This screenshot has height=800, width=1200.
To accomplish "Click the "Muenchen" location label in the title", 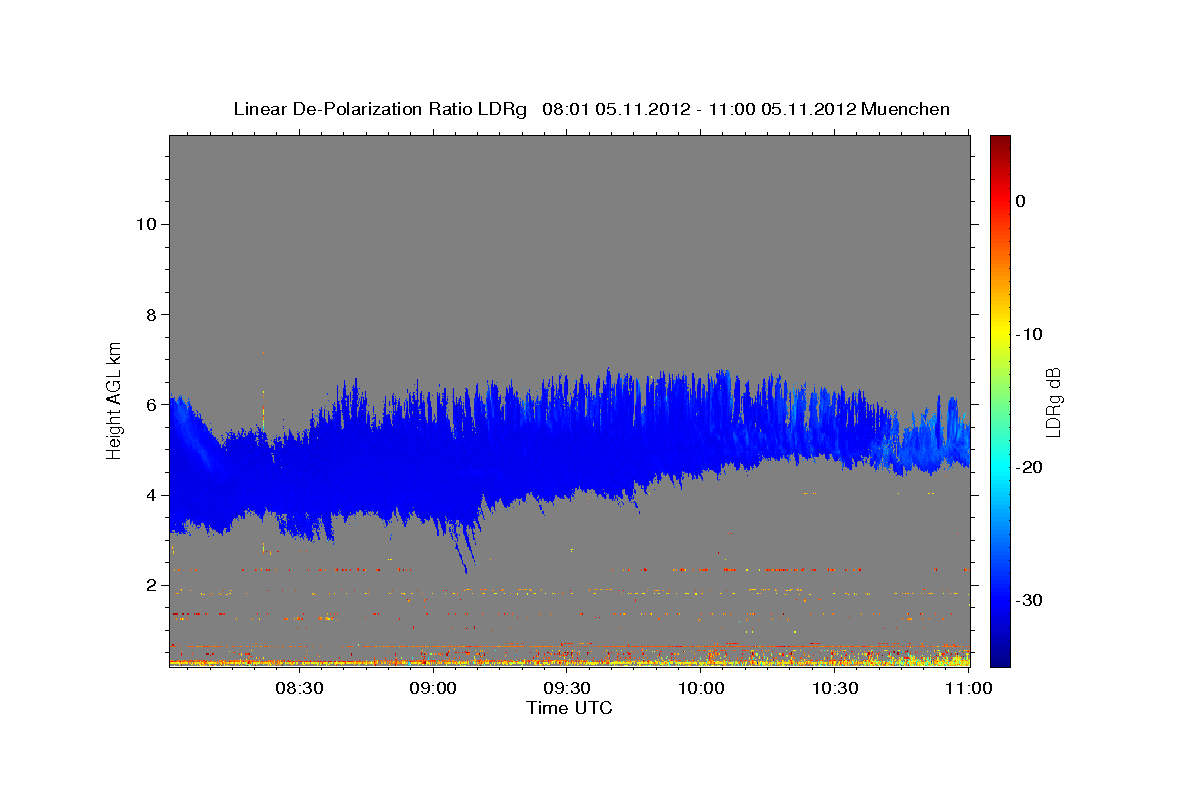I will 906,109.
